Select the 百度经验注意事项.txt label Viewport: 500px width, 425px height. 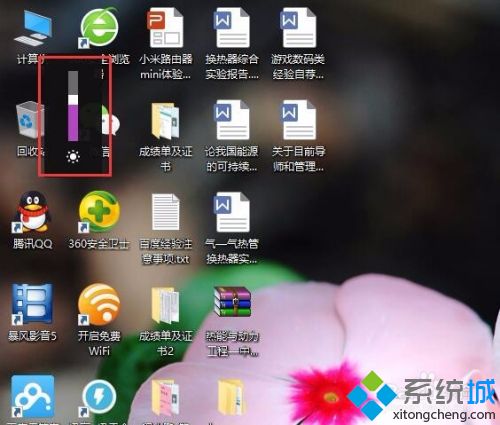[x=166, y=251]
